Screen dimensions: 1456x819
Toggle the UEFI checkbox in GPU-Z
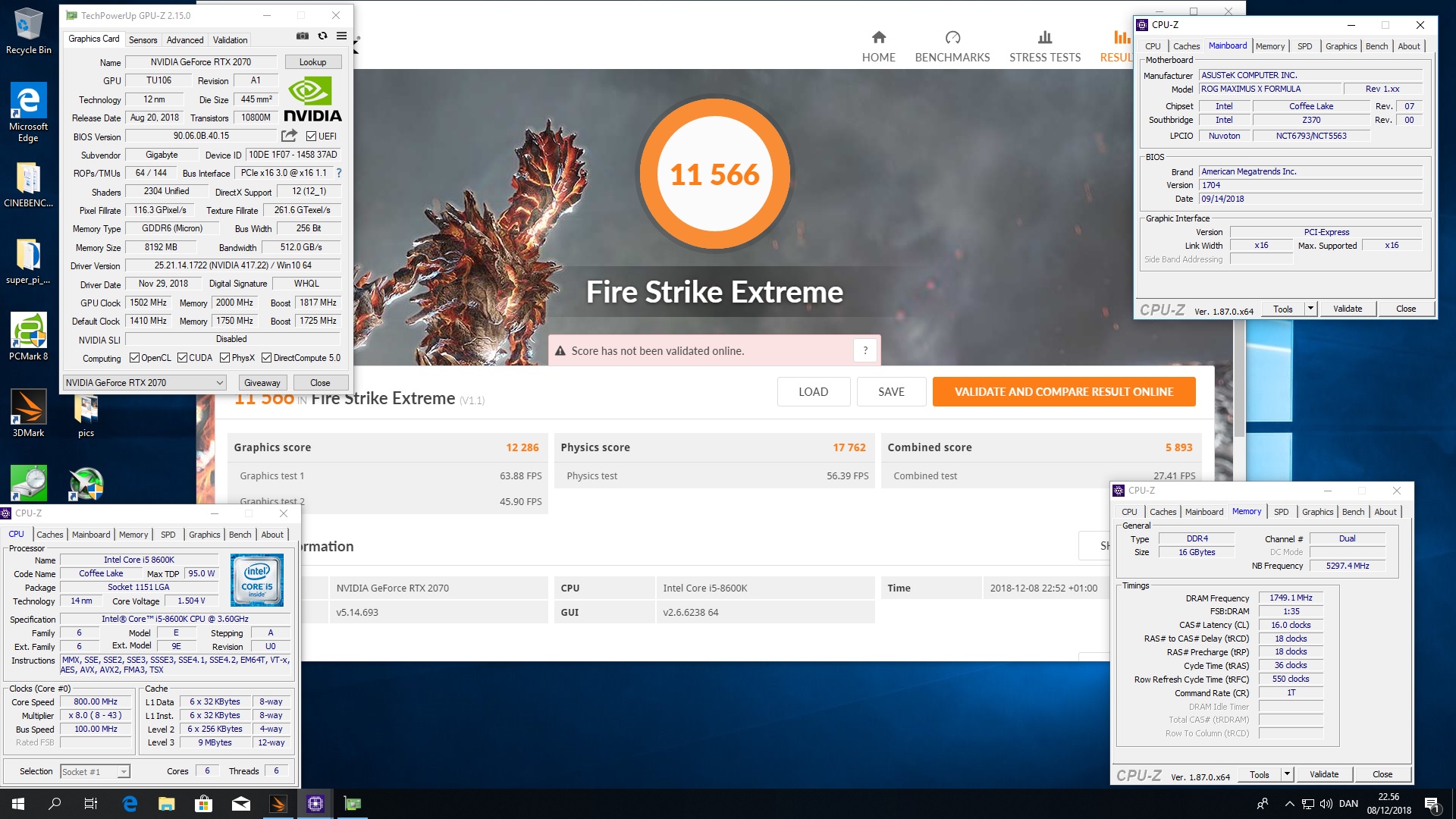[311, 136]
